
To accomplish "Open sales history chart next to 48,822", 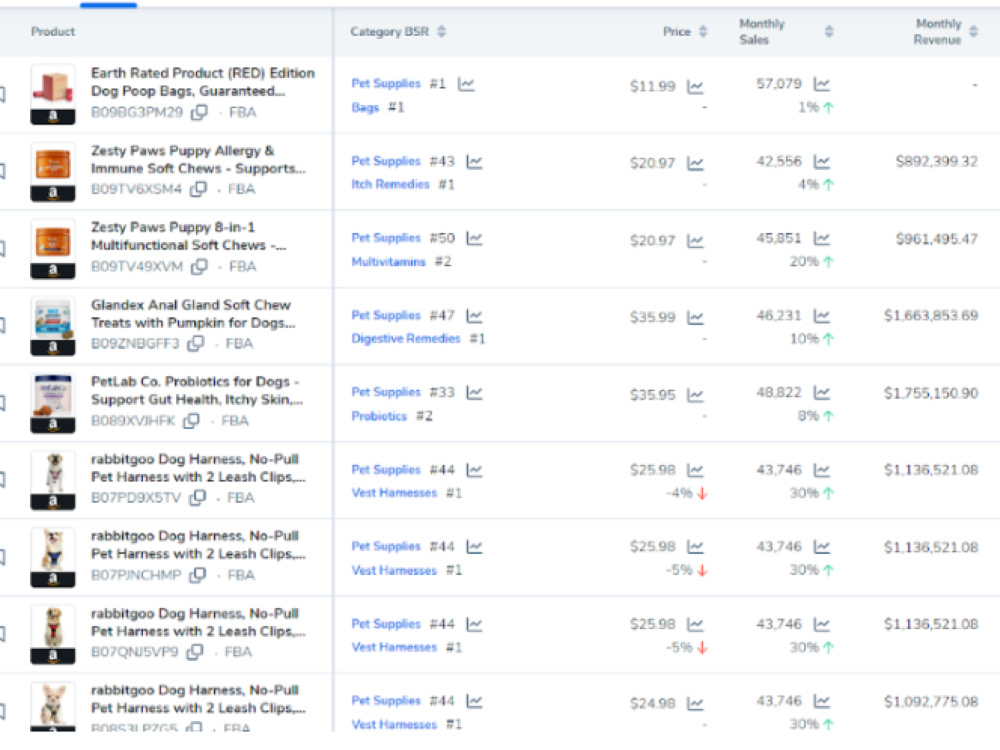I will tap(822, 393).
